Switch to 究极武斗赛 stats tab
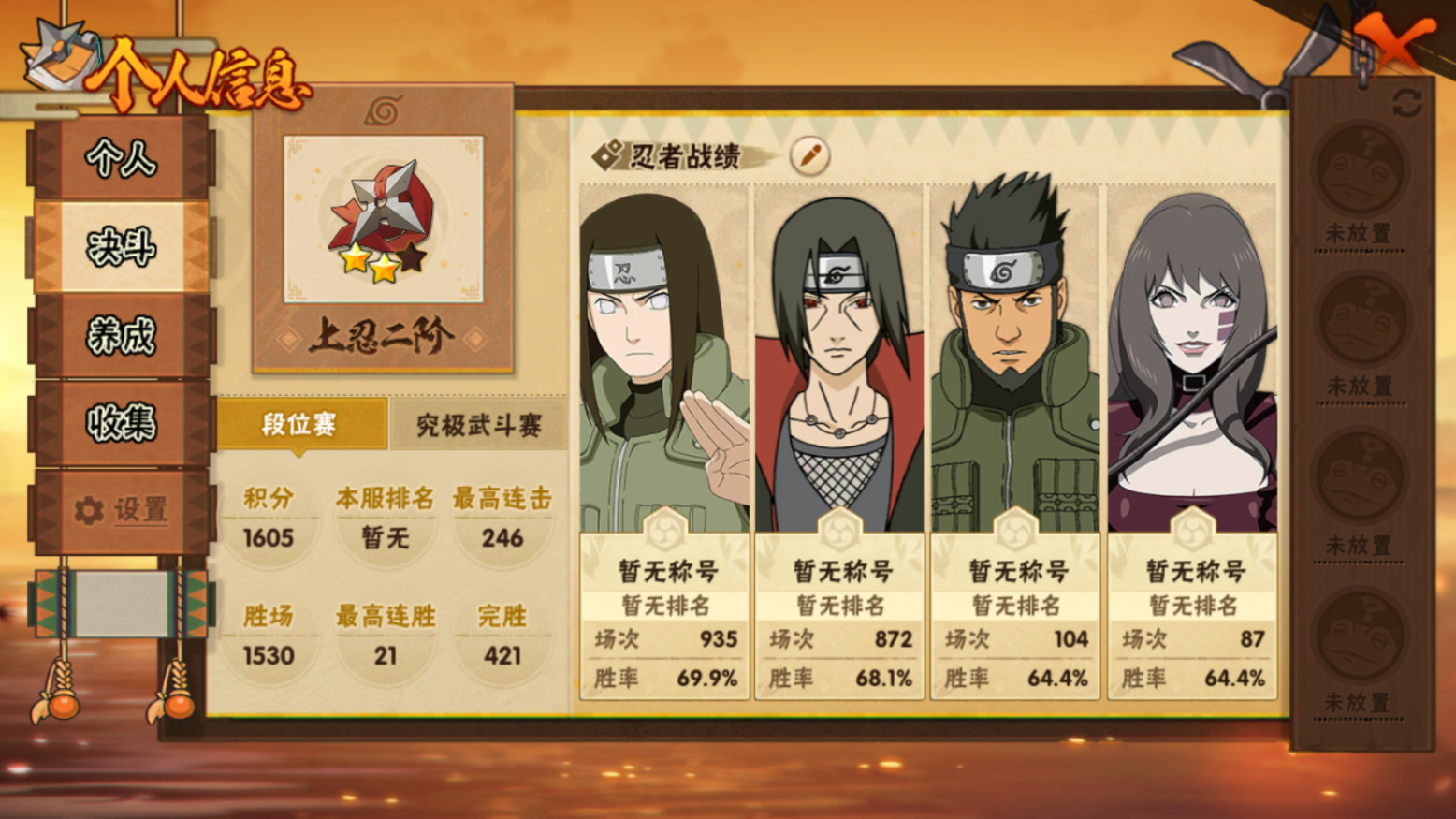Screen dimensions: 1456x819 (x=478, y=425)
